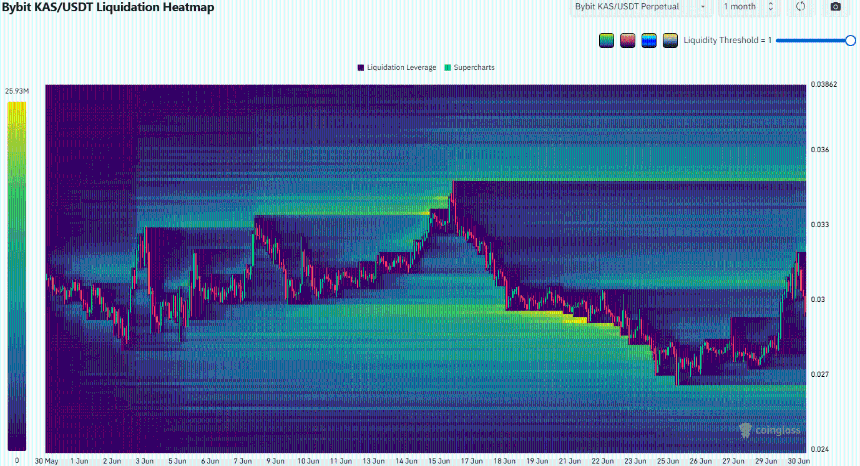Click the Bybit KAS/USDT Liquidation Heatmap title
The image size is (860, 466).
click(x=108, y=7)
